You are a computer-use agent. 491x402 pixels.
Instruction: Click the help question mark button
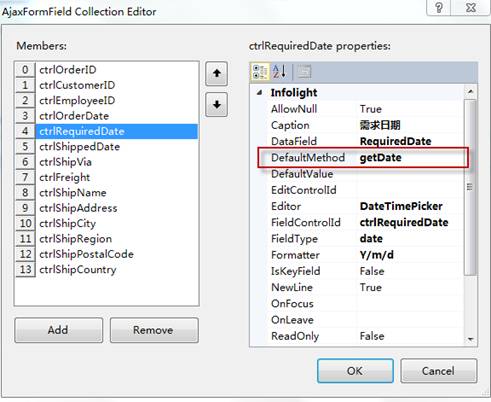pos(439,7)
